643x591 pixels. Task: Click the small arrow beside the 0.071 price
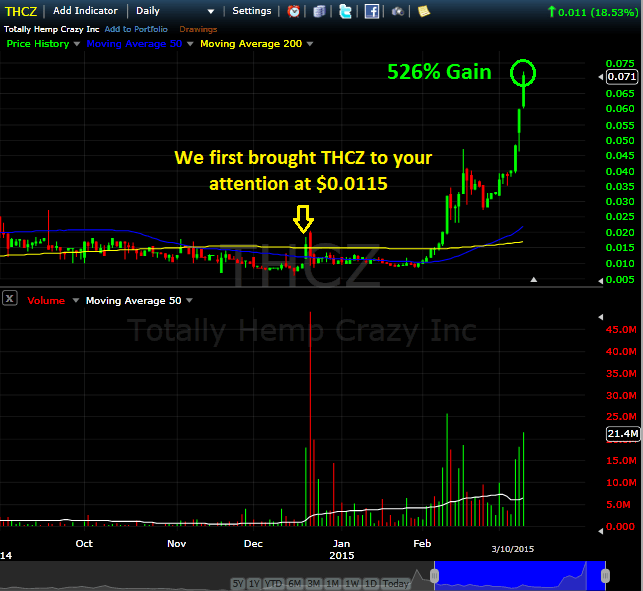click(601, 77)
